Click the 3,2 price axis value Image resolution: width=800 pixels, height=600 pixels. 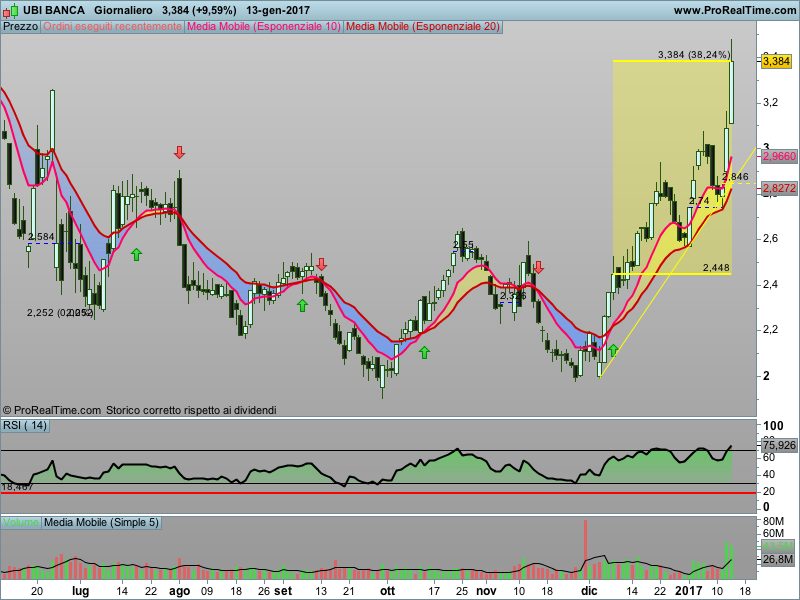tap(770, 103)
